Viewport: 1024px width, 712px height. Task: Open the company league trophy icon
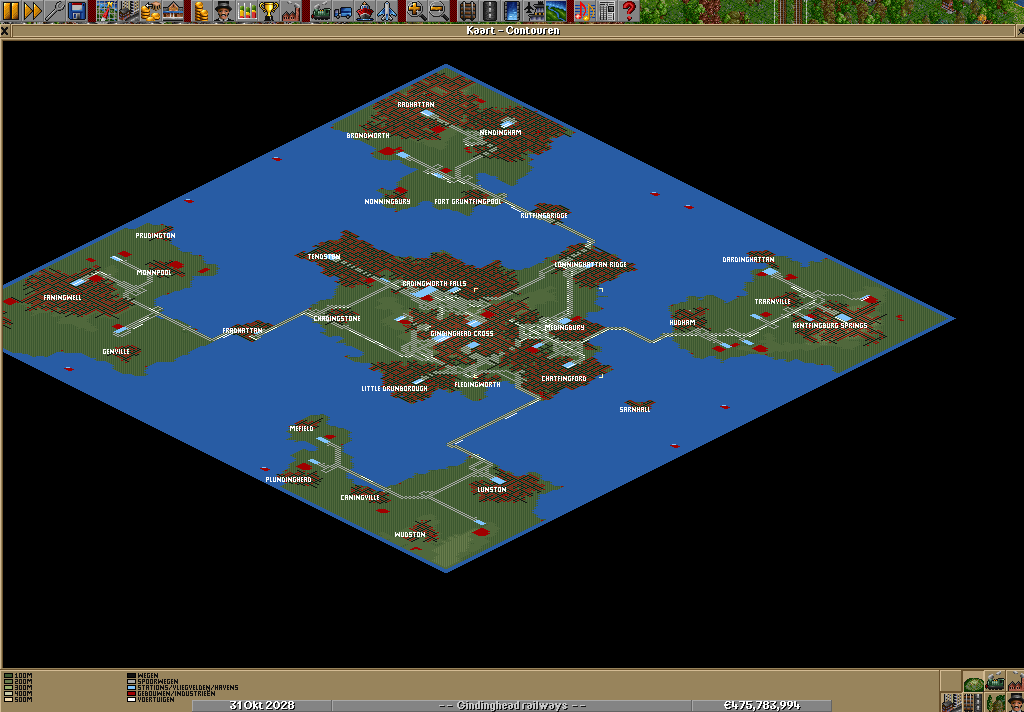(x=268, y=11)
